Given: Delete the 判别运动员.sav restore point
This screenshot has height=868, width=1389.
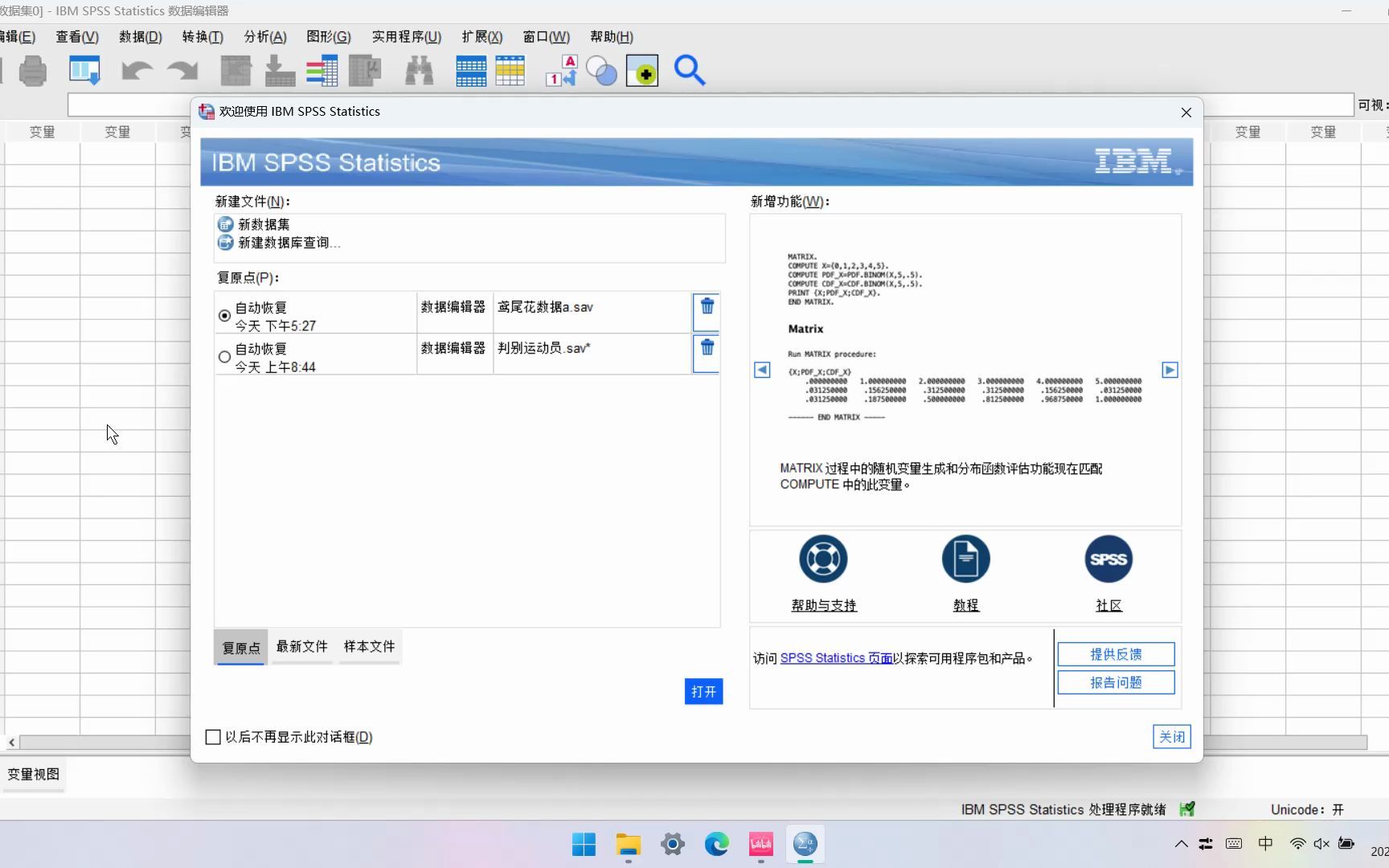Looking at the screenshot, I should (707, 348).
